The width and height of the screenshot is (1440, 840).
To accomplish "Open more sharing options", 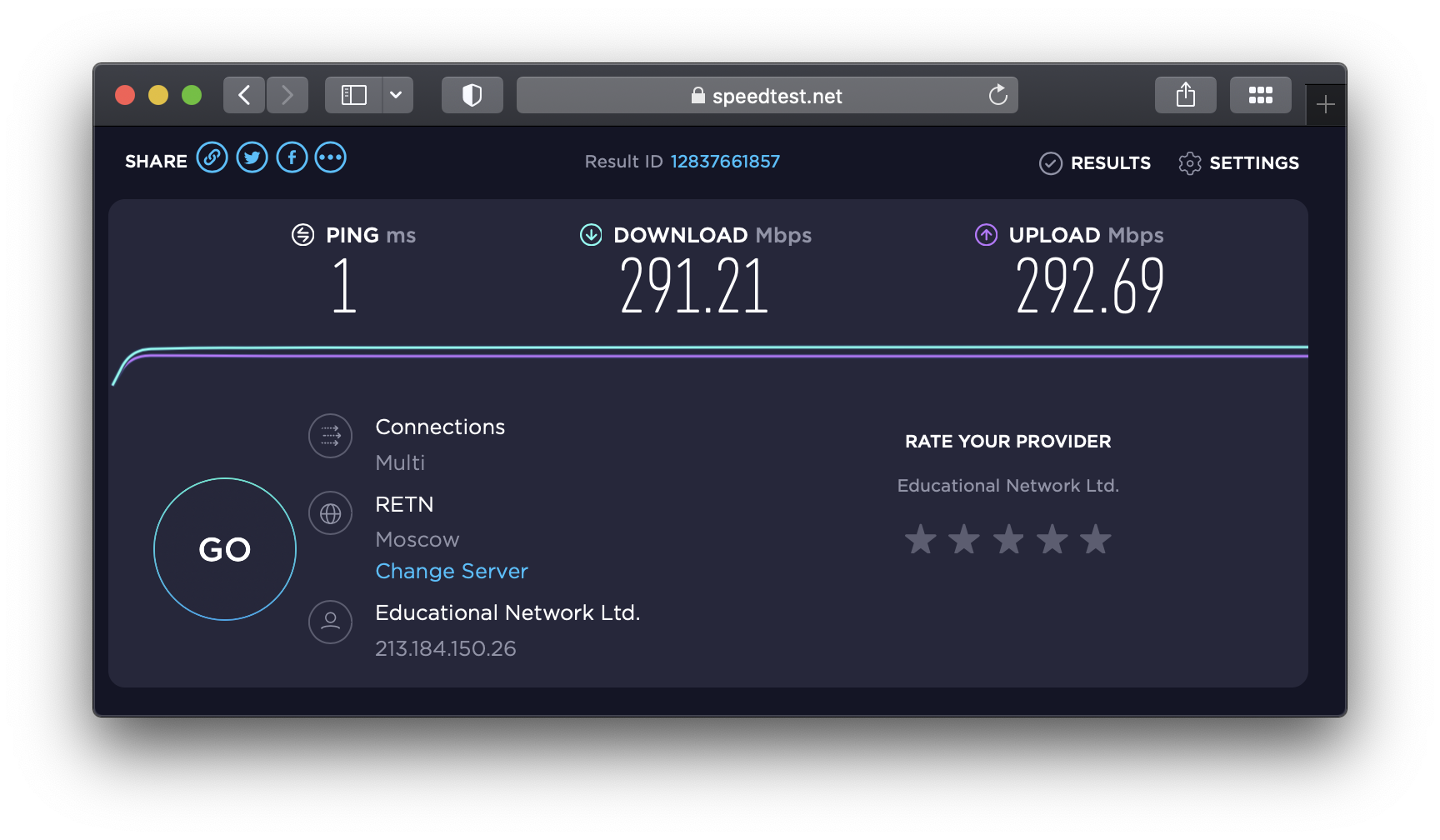I will click(331, 157).
